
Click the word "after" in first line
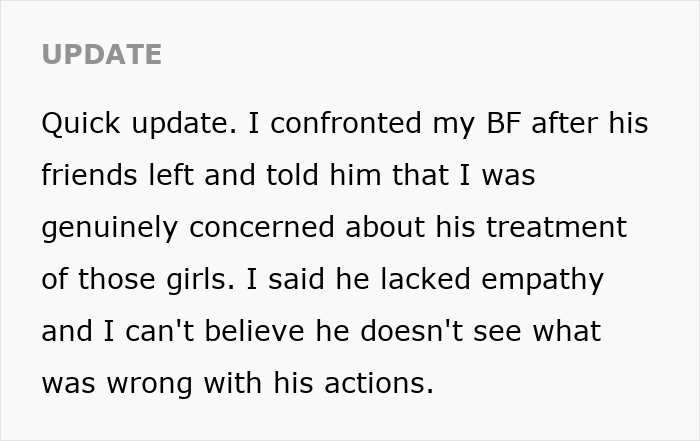(565, 124)
